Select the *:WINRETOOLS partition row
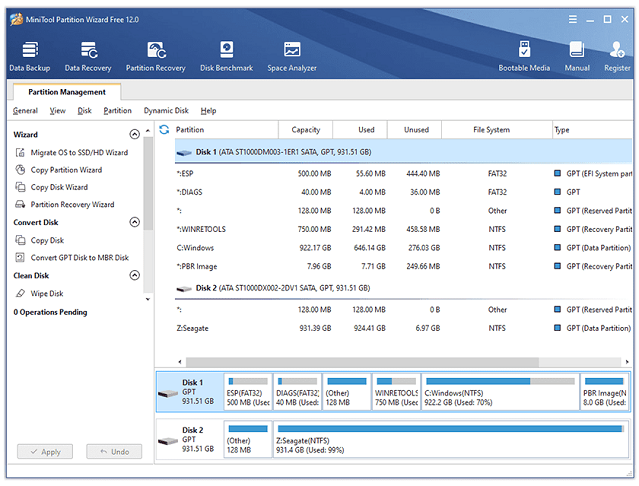This screenshot has height=486, width=639. click(403, 229)
